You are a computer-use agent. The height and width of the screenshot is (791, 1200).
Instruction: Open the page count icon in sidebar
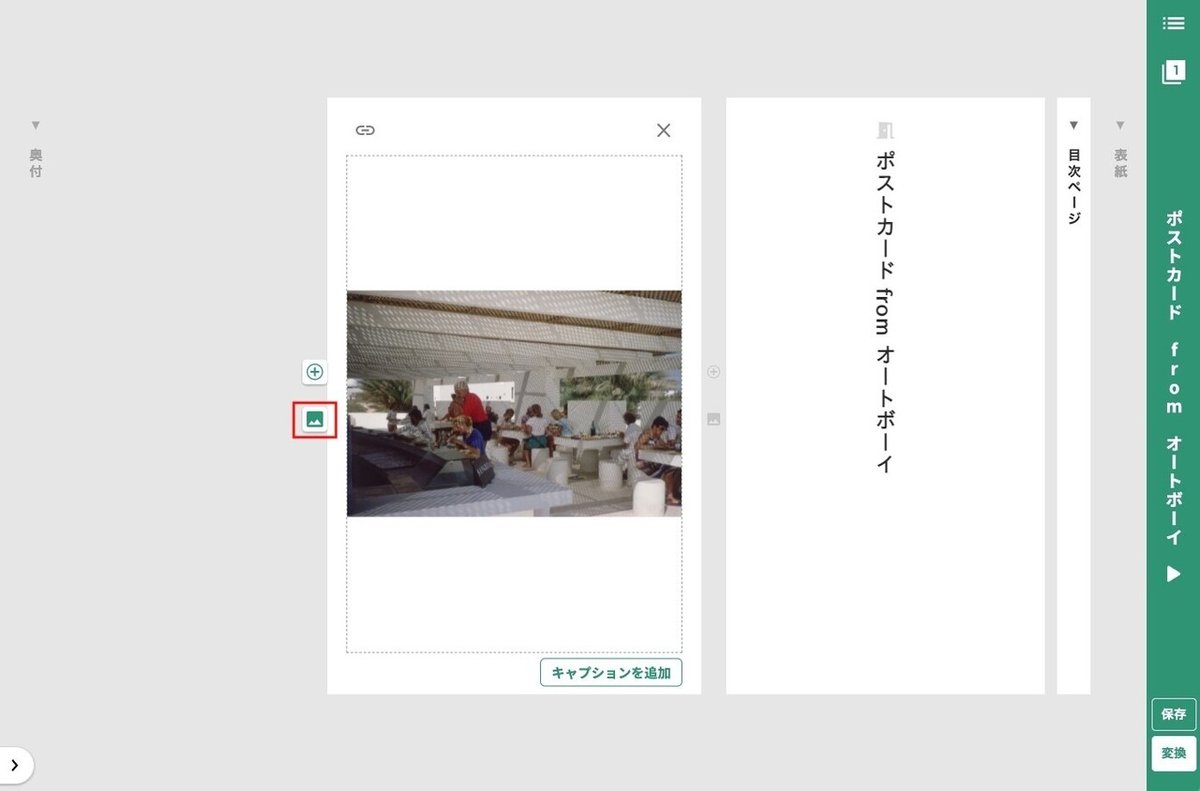click(1173, 72)
